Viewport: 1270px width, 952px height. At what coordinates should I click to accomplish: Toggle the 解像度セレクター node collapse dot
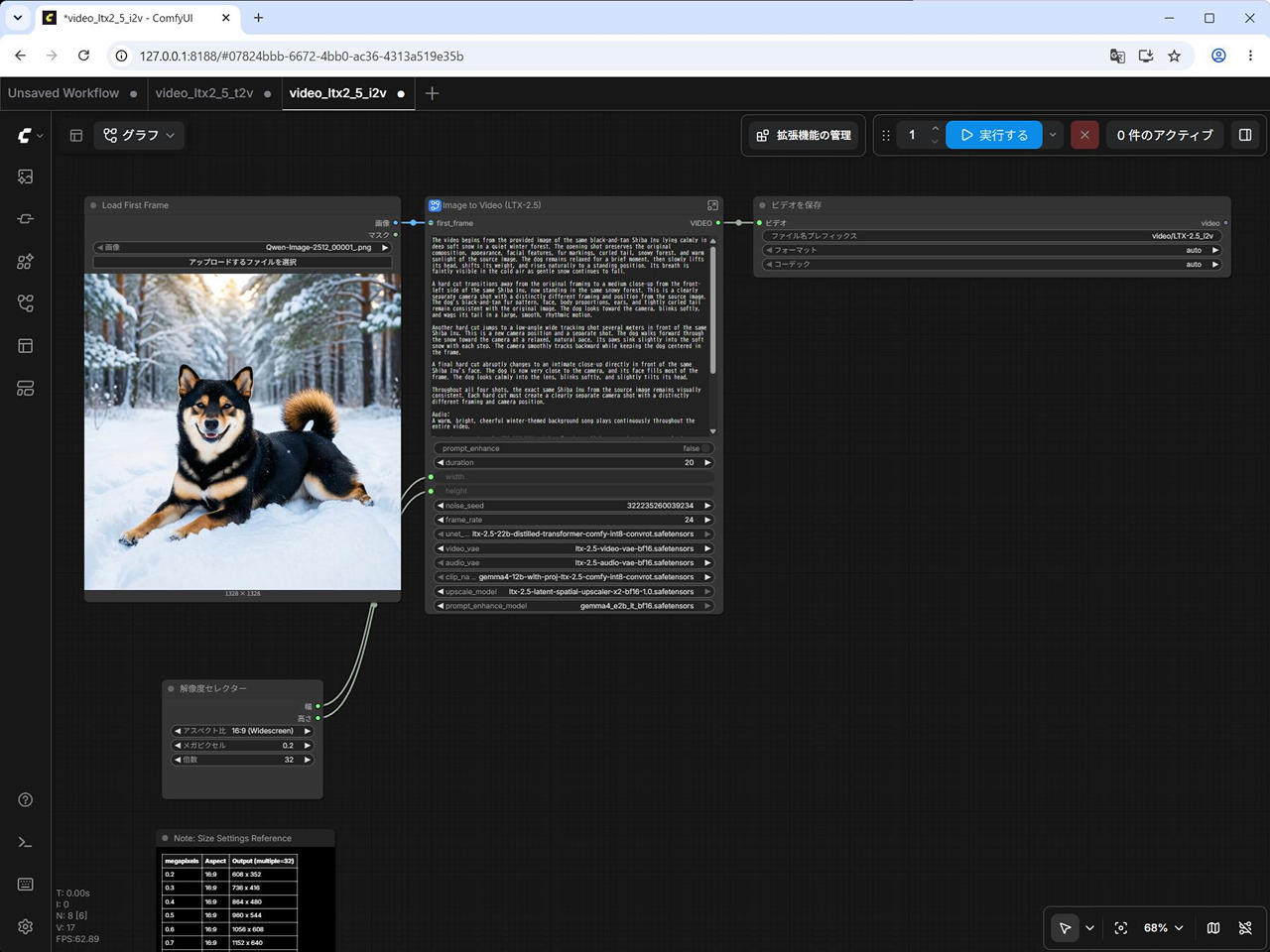[x=172, y=688]
